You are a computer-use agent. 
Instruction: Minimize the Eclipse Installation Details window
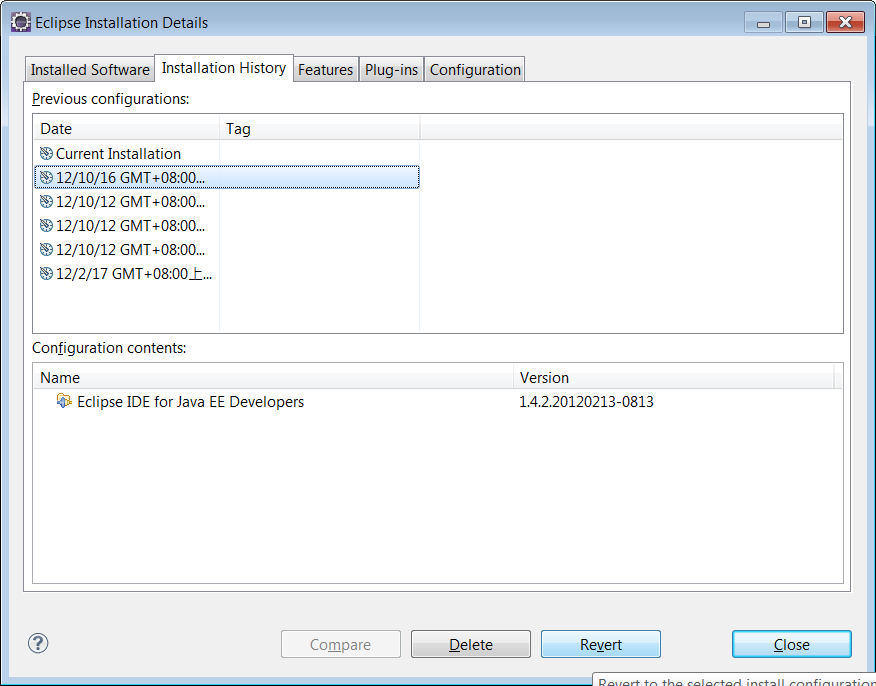click(763, 22)
